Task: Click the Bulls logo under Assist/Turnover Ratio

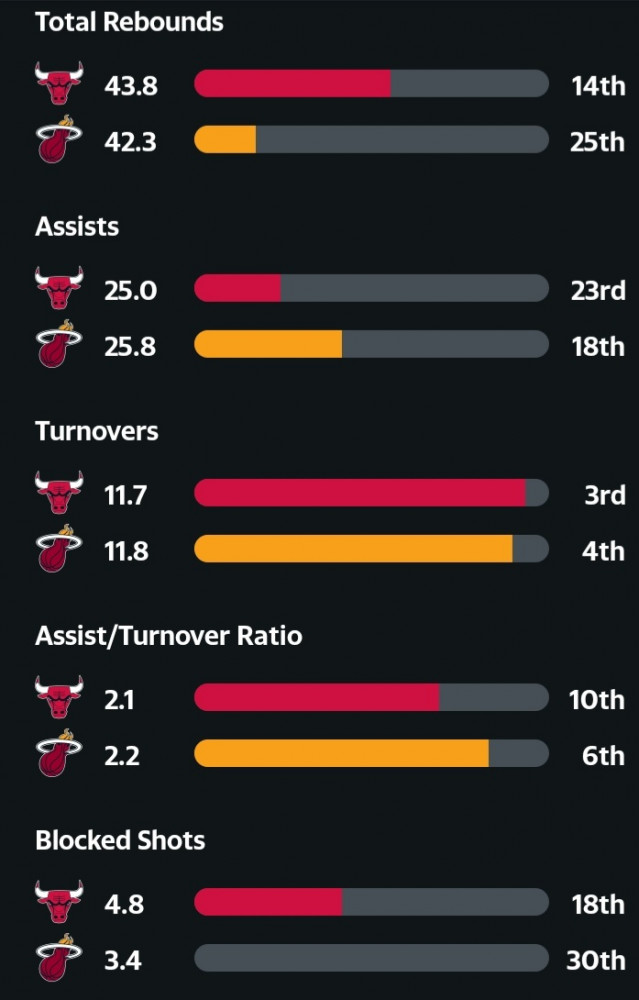Action: coord(59,698)
